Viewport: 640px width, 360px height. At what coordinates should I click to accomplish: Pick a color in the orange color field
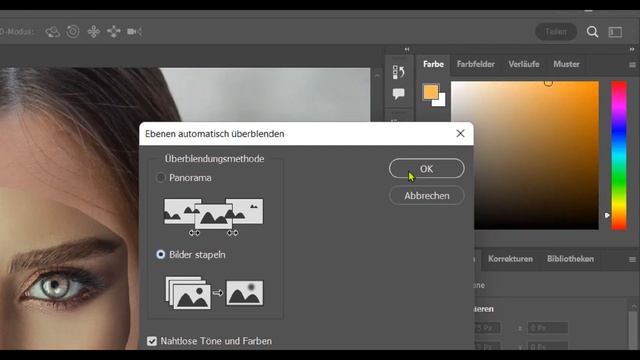click(x=525, y=155)
